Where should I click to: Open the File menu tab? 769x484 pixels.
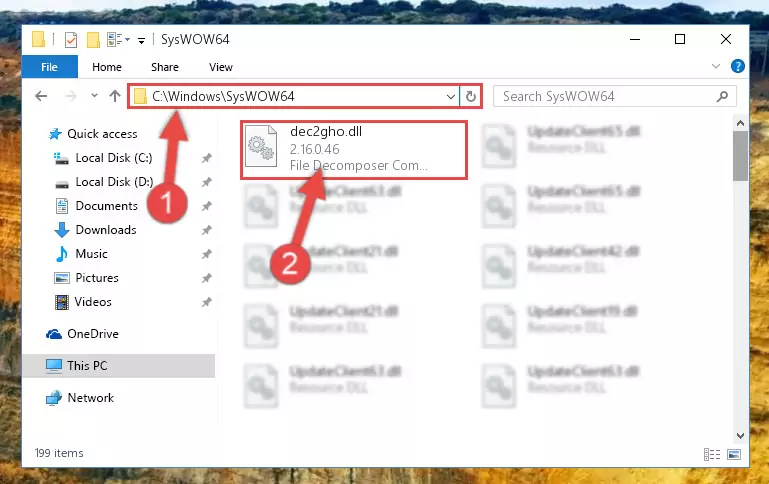pyautogui.click(x=50, y=67)
